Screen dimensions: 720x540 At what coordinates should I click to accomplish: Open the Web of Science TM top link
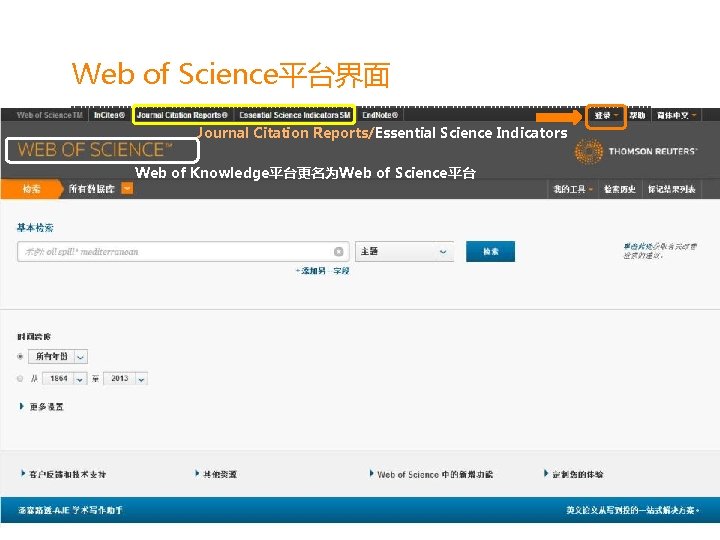click(x=50, y=115)
